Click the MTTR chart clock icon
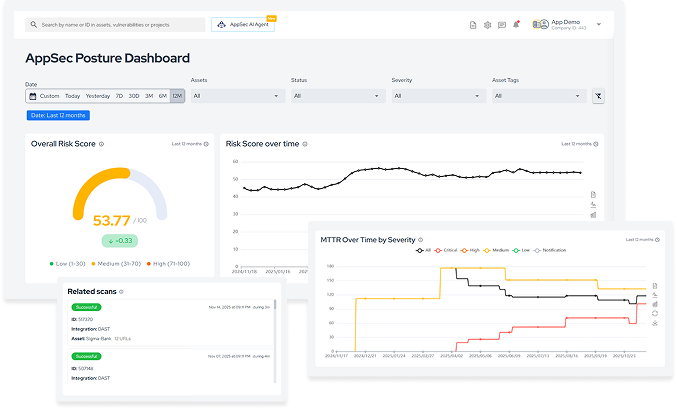Image resolution: width=677 pixels, height=410 pixels. coord(658,240)
